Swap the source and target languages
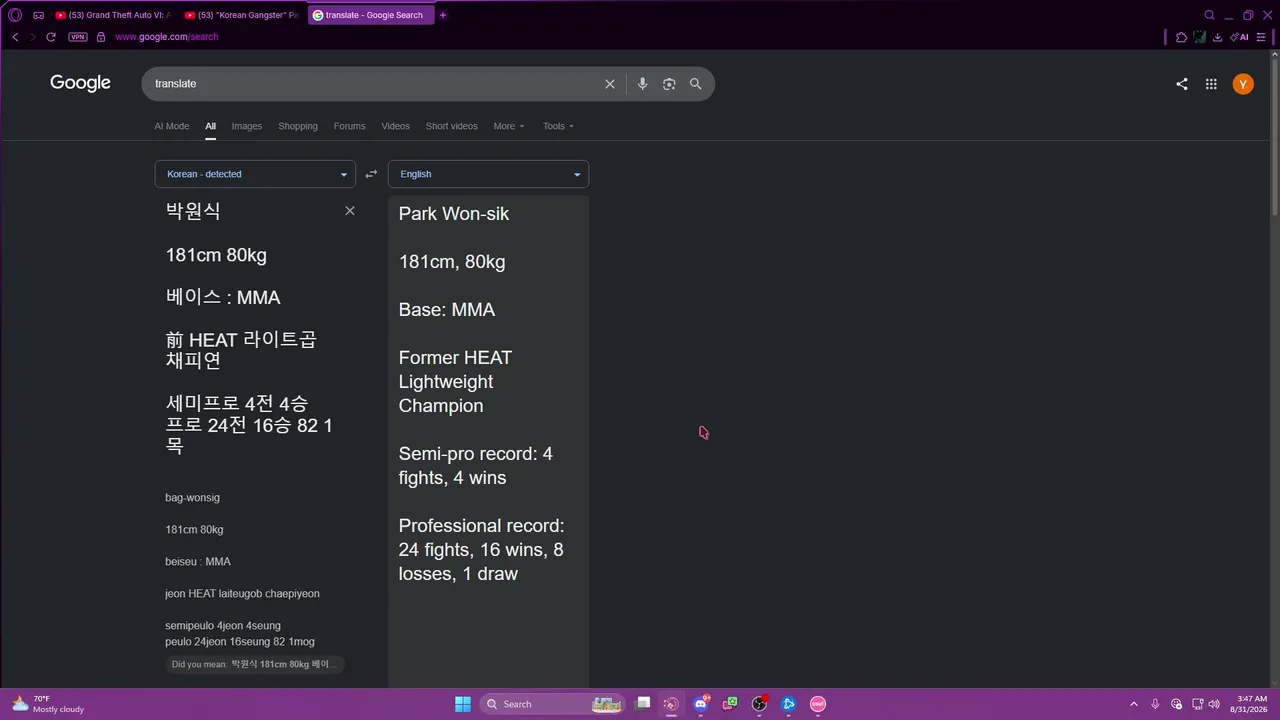 coord(371,174)
